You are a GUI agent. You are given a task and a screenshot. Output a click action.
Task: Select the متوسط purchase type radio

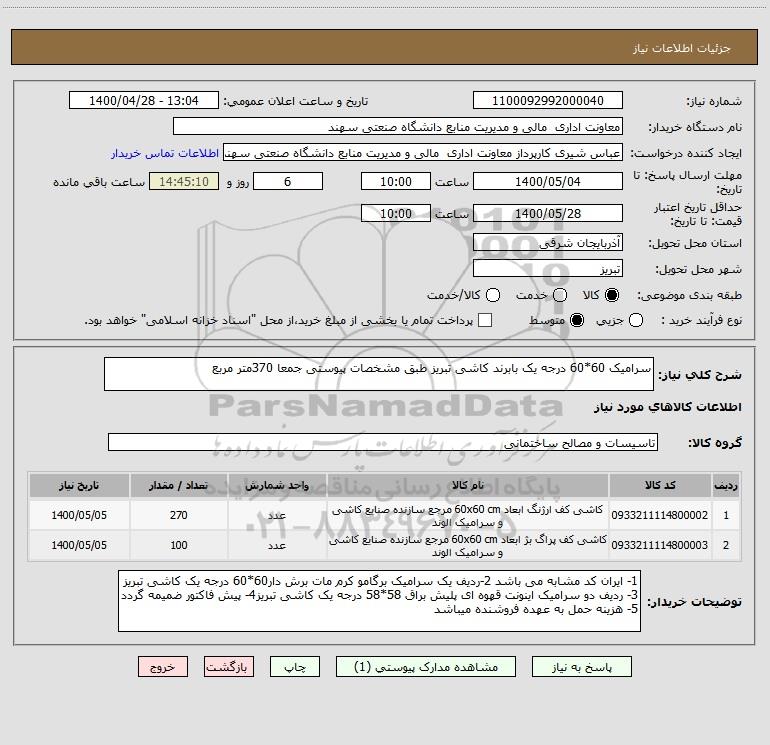[x=577, y=321]
